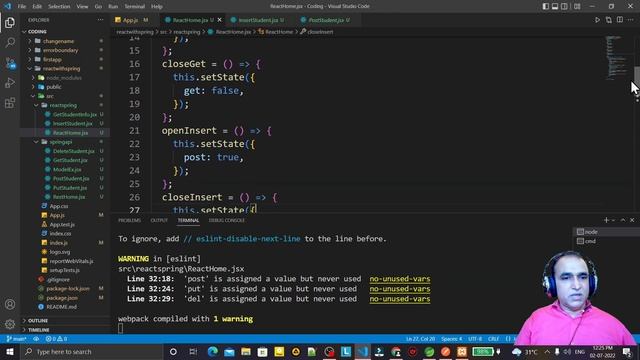640x360 pixels.
Task: Open Run and Debug view
Action: click(10, 82)
